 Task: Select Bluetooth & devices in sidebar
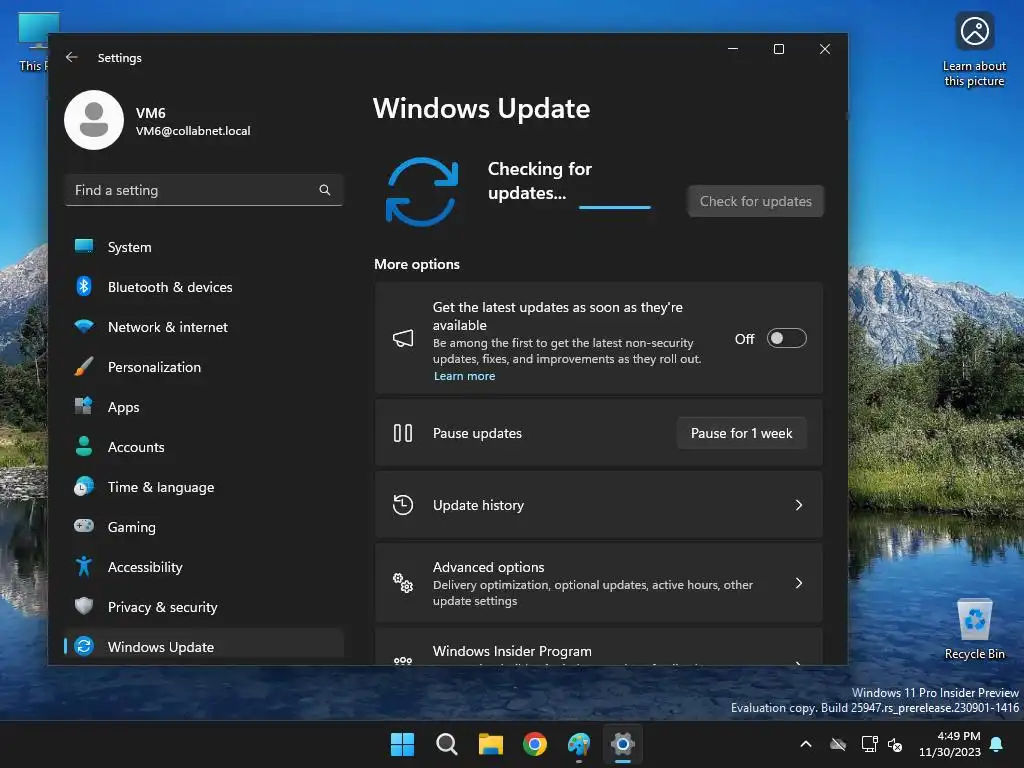tap(204, 287)
